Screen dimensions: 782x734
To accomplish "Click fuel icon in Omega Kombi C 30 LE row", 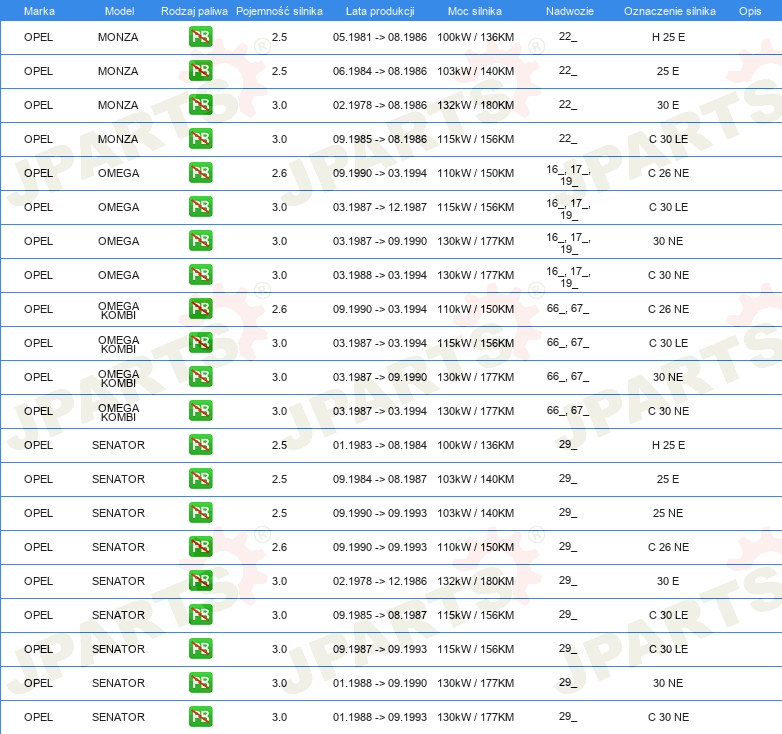I will 200,343.
